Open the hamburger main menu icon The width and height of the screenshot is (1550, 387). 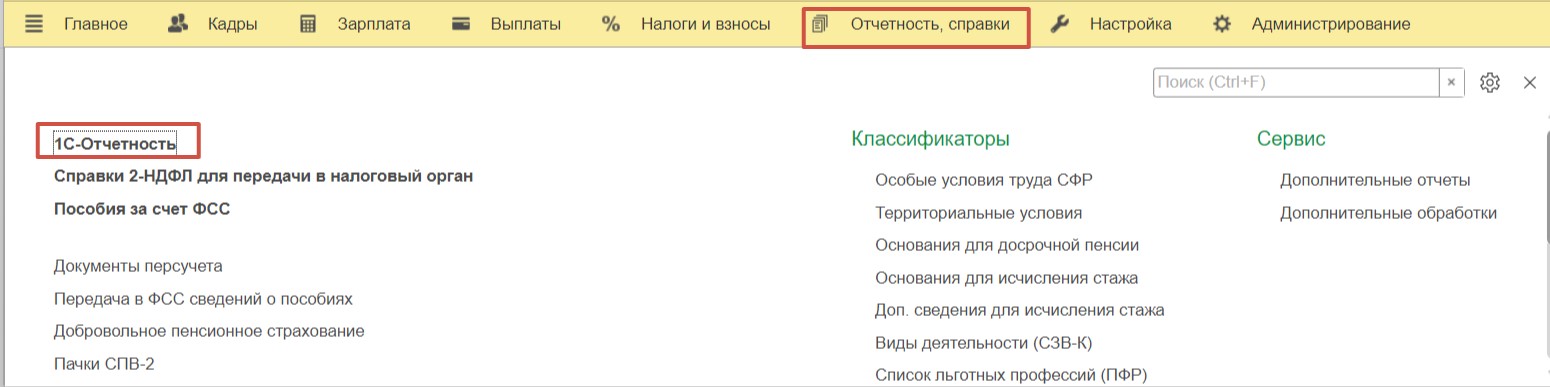(x=34, y=24)
